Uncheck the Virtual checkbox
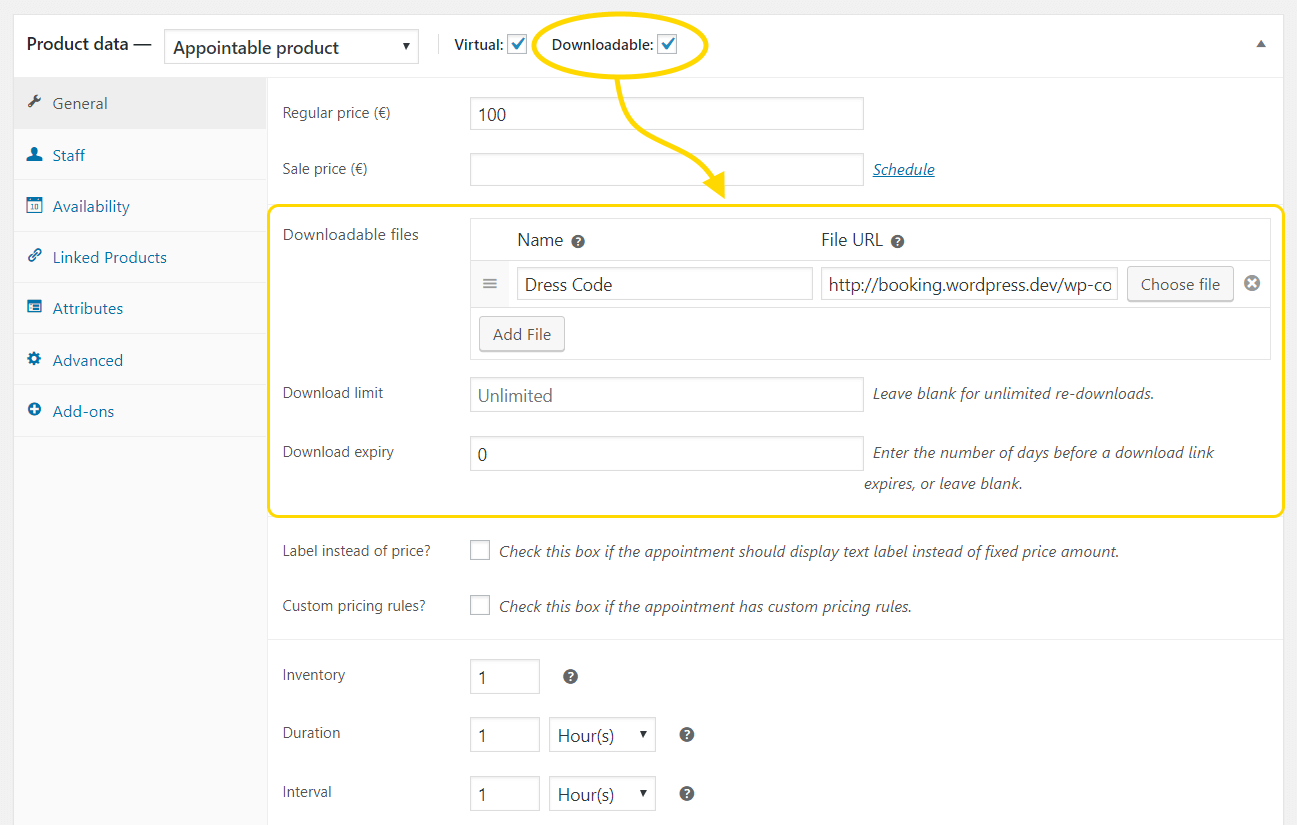1297x825 pixels. (x=517, y=44)
